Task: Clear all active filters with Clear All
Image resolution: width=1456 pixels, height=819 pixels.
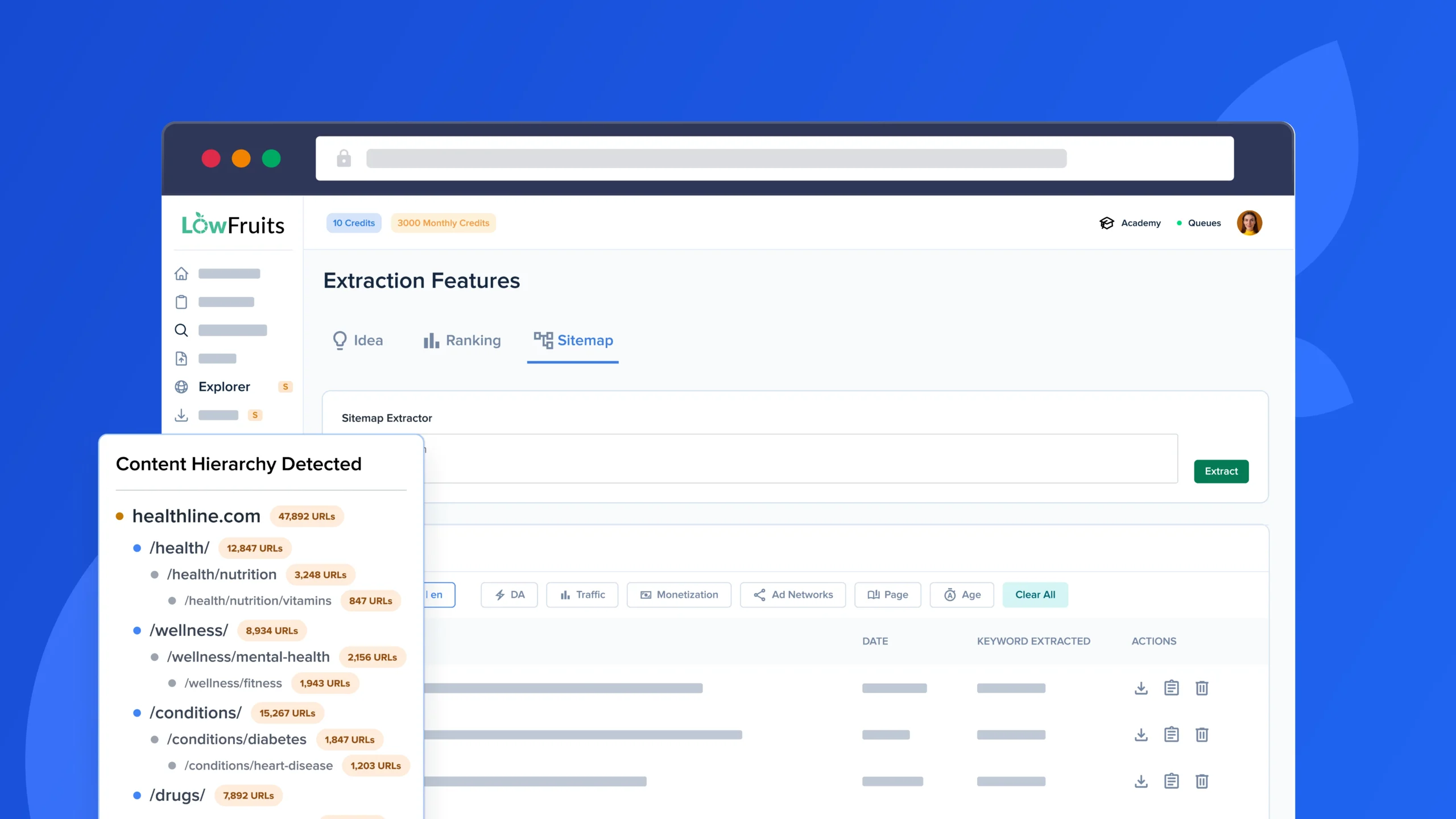Action: pos(1035,594)
